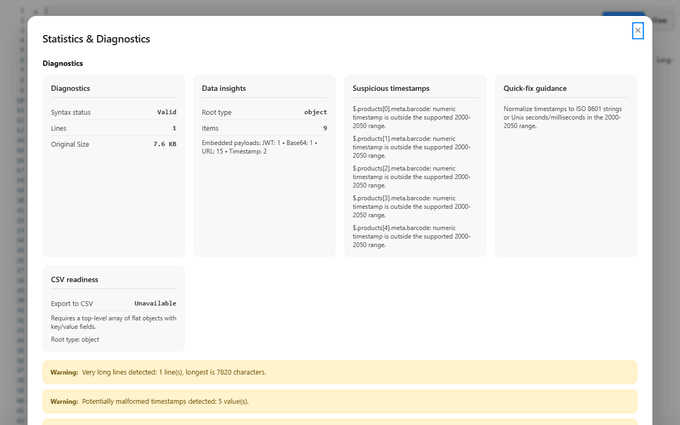Select the 'Quick-fix guidance' card title
Image resolution: width=680 pixels, height=425 pixels.
[x=535, y=88]
